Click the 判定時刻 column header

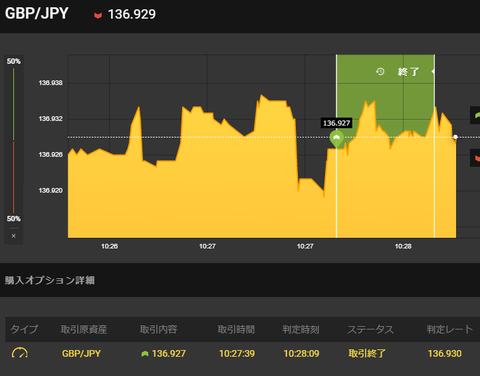pyautogui.click(x=301, y=329)
